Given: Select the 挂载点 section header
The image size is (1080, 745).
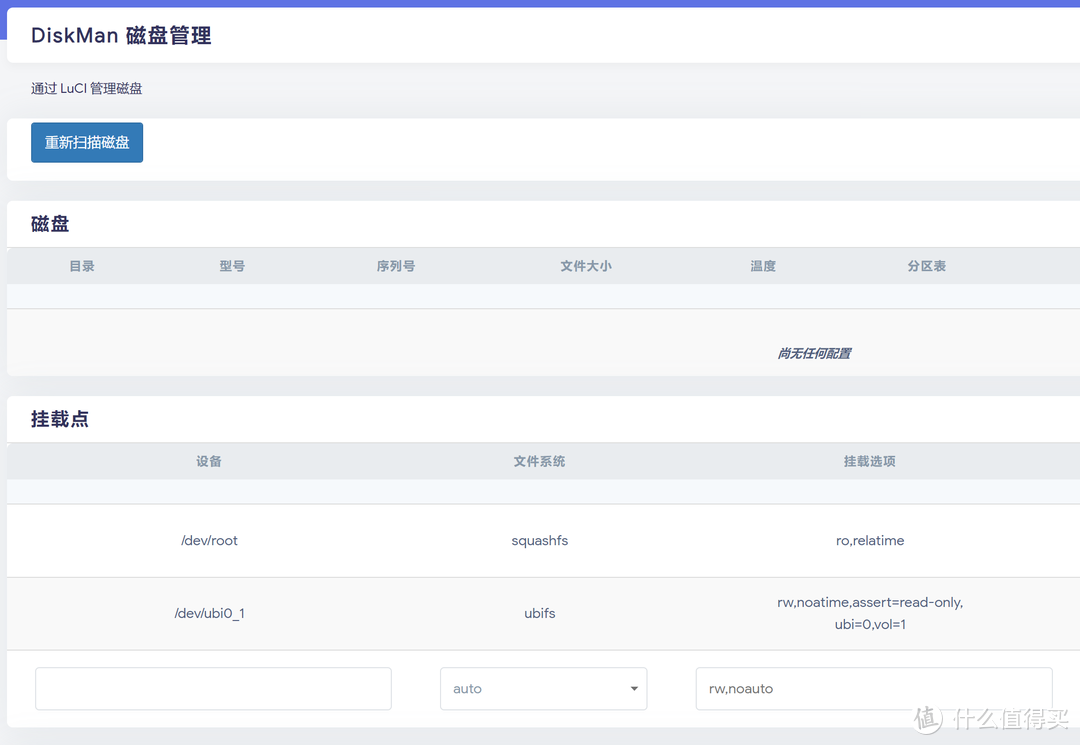Looking at the screenshot, I should coord(59,418).
